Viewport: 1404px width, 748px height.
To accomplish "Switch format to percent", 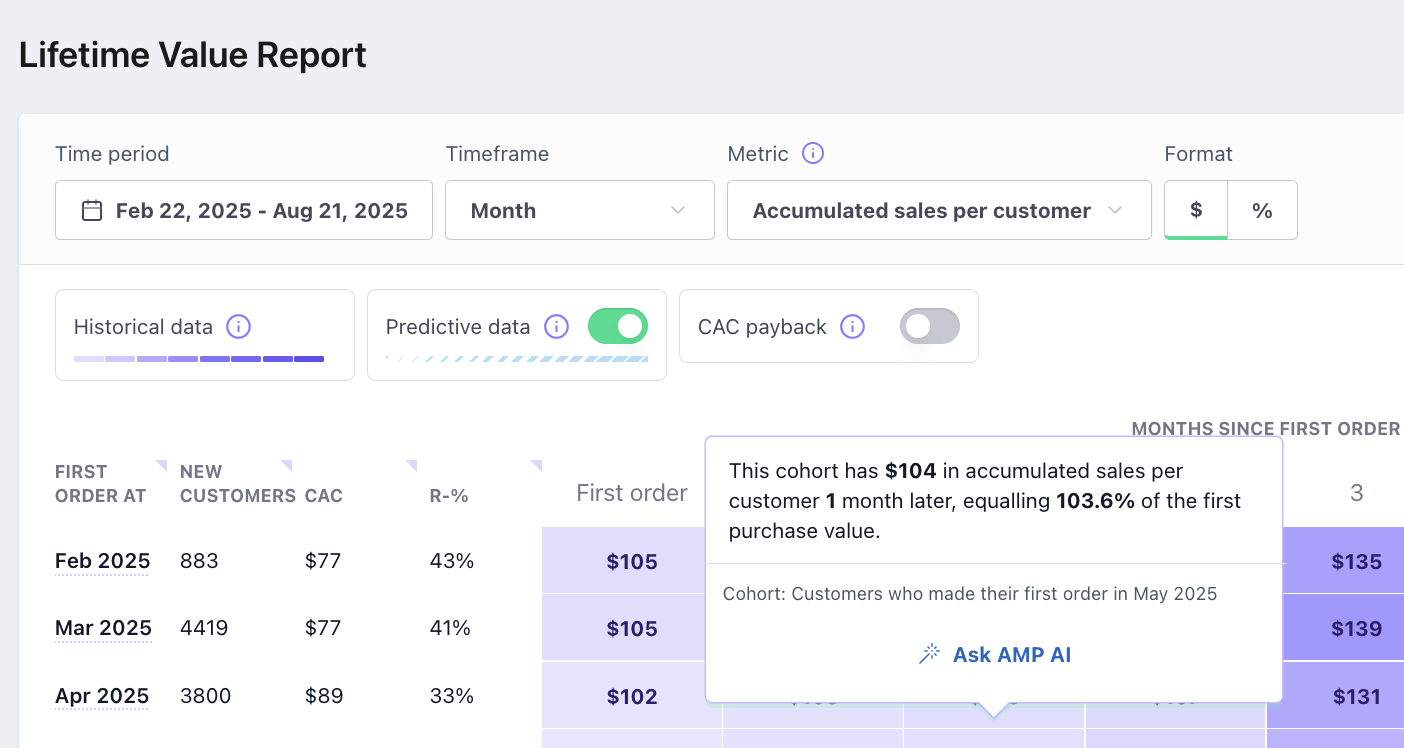I will point(1262,210).
